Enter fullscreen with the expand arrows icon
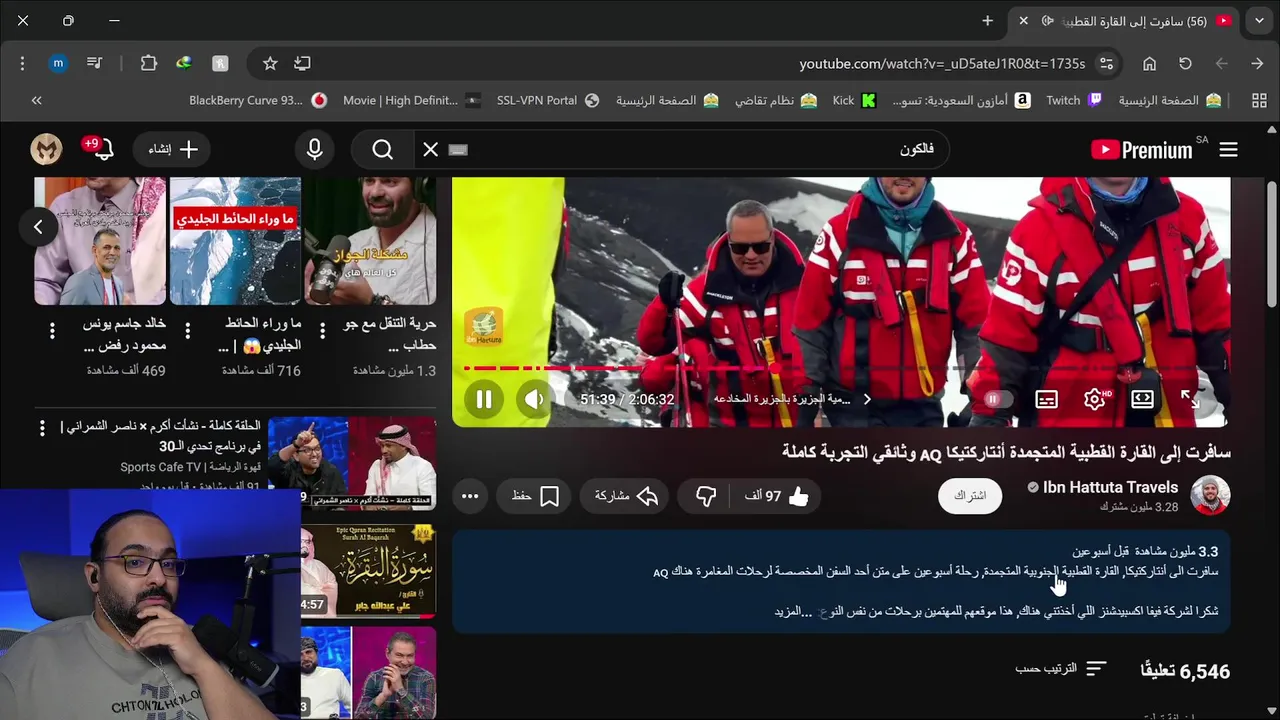Screen dimensions: 1280x720 click(1190, 399)
